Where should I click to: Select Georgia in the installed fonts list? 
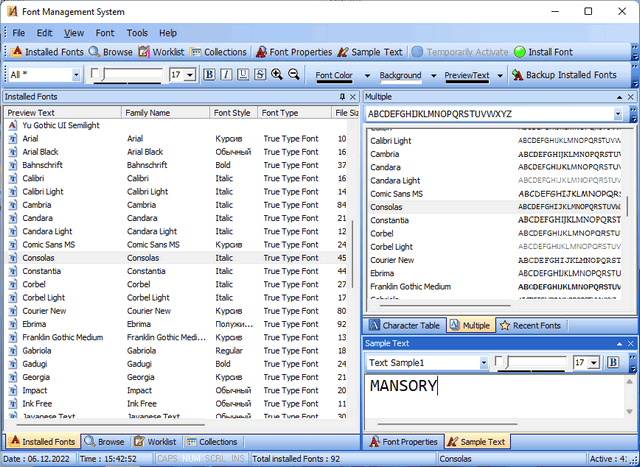(38, 378)
